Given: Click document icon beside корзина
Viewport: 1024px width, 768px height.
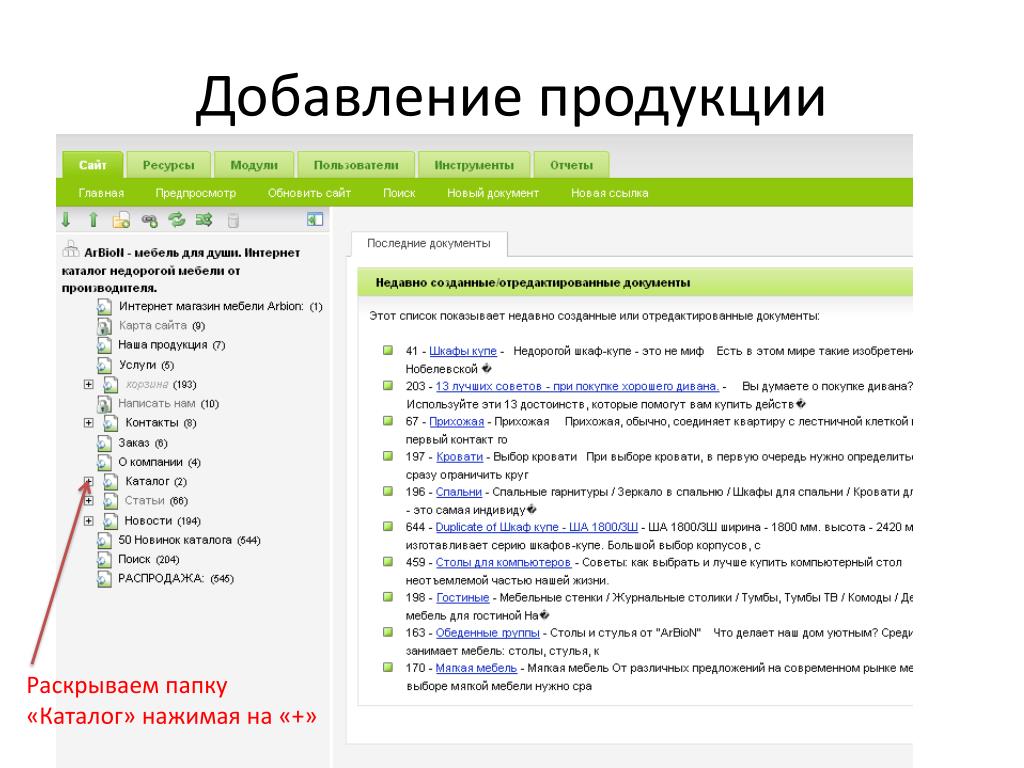Looking at the screenshot, I should pos(111,385).
